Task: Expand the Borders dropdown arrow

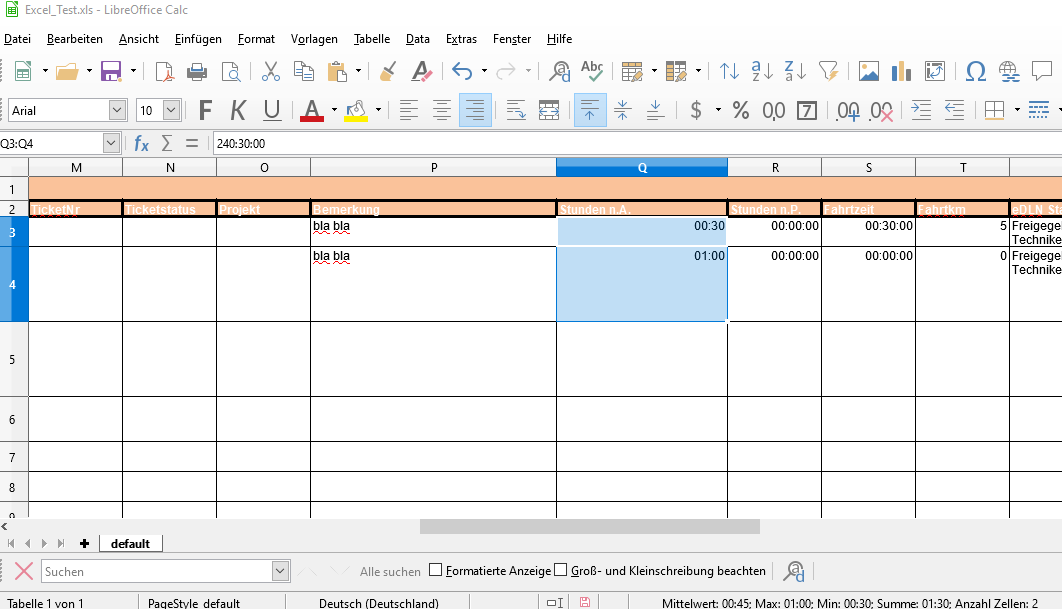Action: (x=1017, y=110)
